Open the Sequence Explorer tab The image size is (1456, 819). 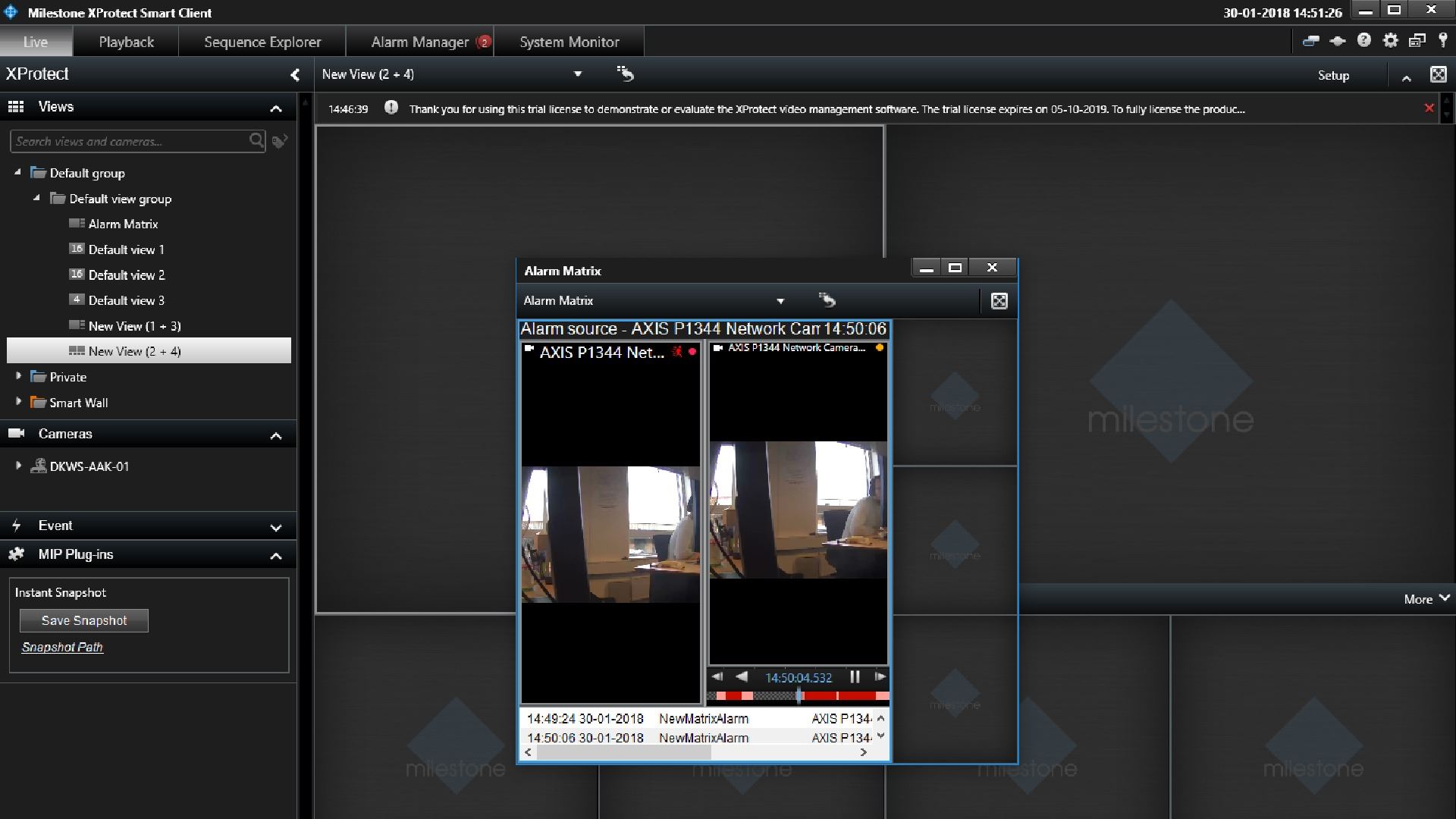[262, 42]
